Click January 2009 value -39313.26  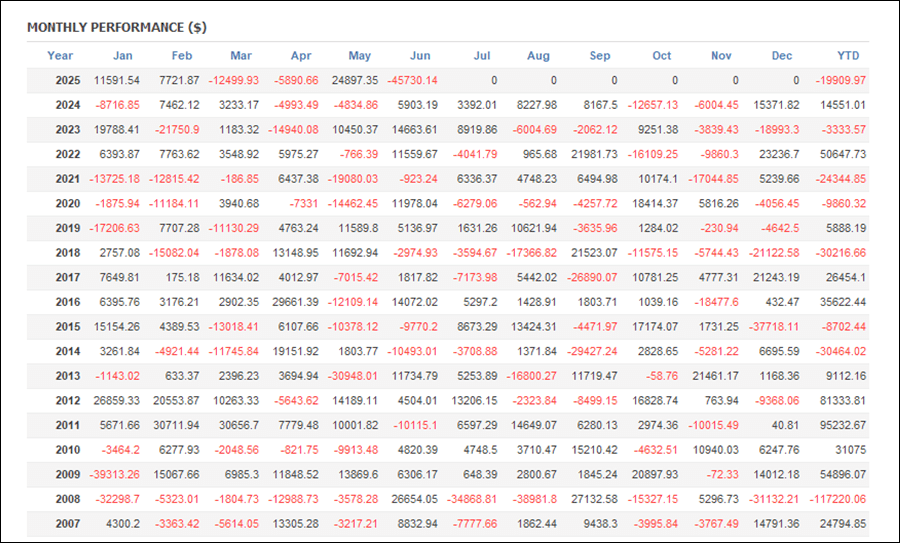[114, 475]
